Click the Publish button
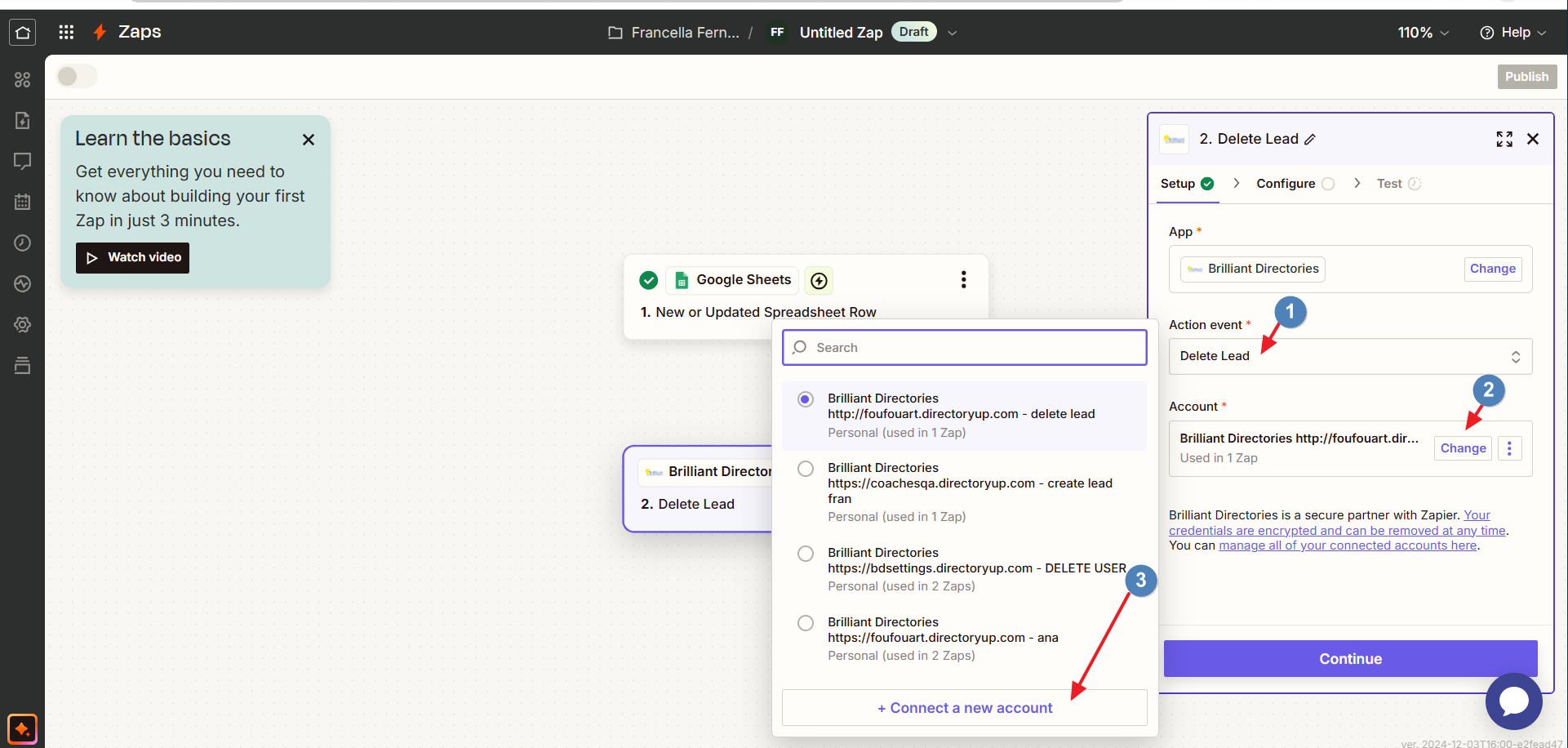Screen dimensions: 1568x748 point(1526,77)
